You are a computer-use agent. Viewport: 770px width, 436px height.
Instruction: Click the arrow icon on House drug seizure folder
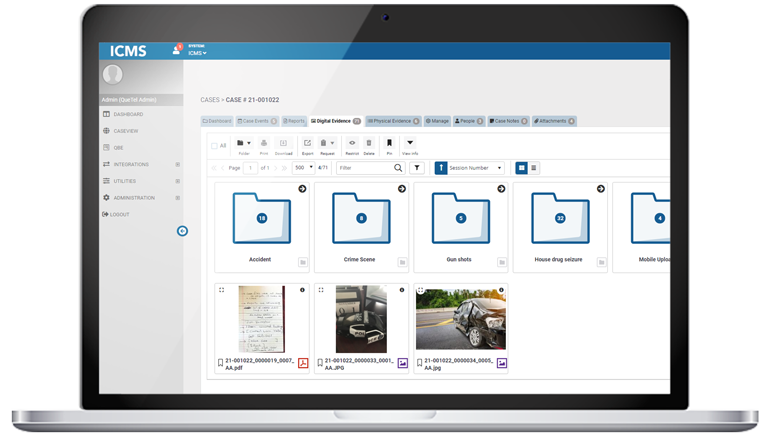tap(601, 189)
